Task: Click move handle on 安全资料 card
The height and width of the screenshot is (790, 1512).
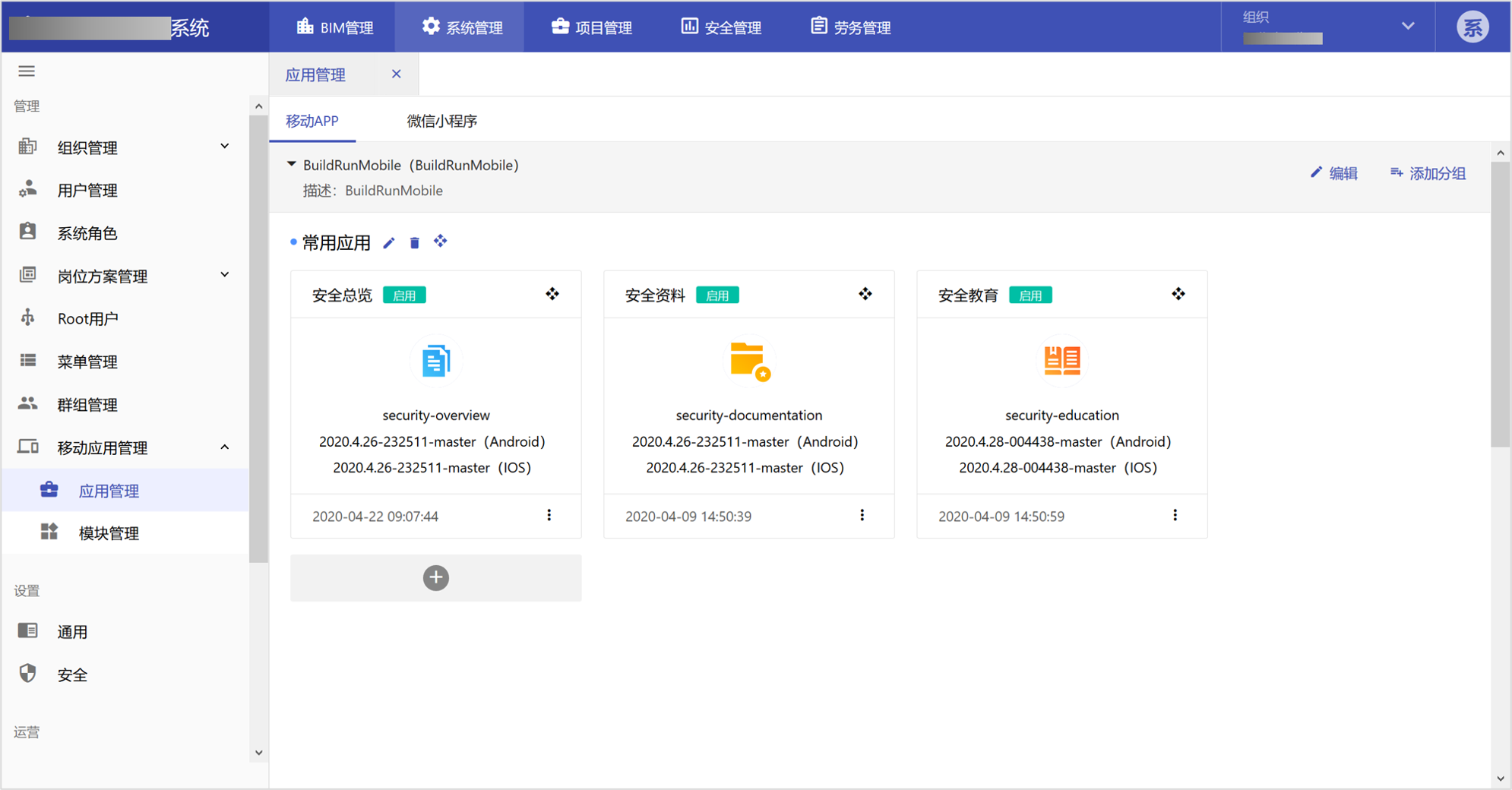Action: [x=865, y=294]
